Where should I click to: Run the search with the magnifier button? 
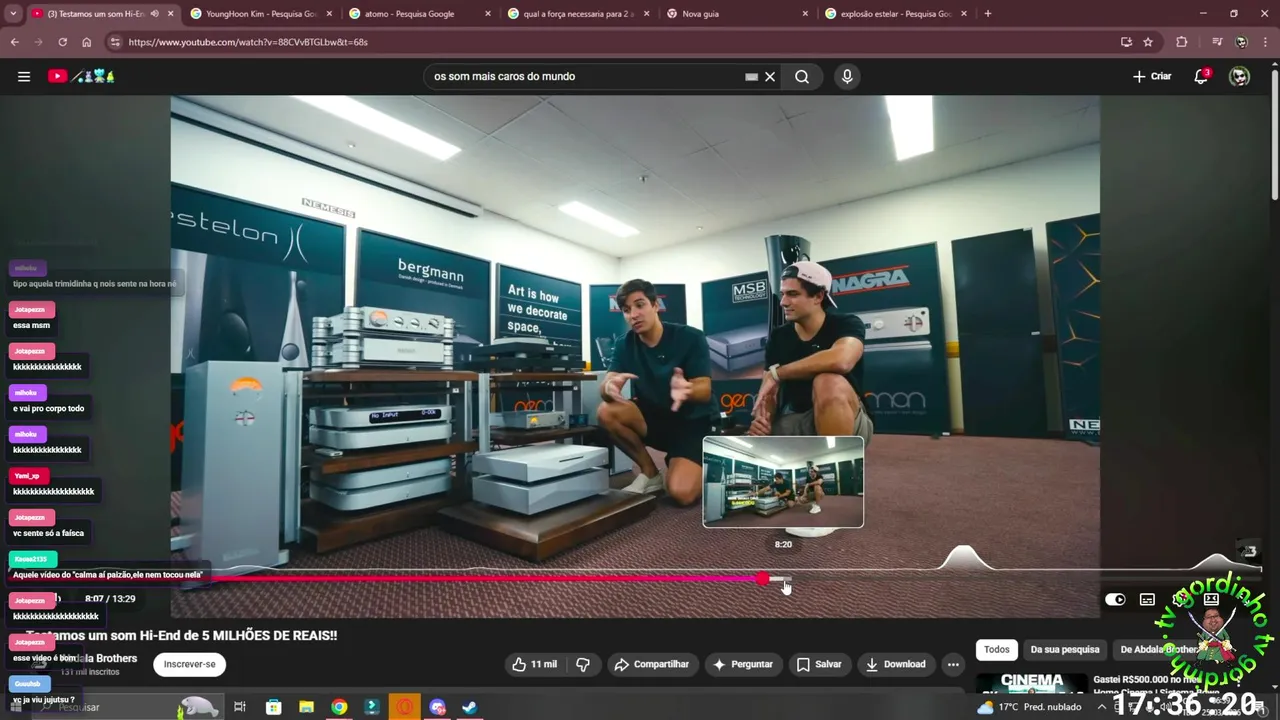pos(802,76)
